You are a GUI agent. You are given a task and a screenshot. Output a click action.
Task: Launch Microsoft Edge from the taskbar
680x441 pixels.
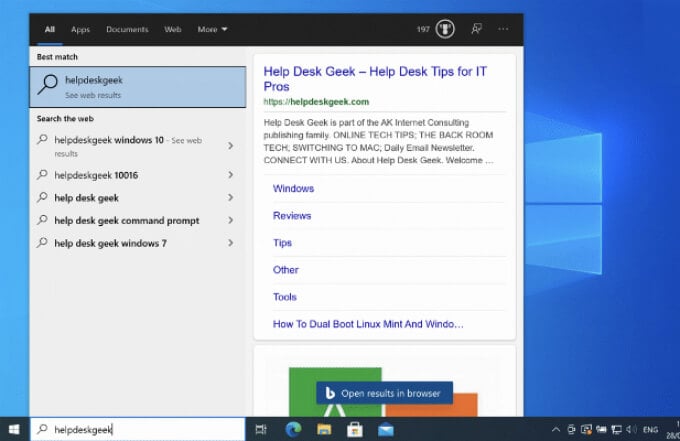pos(294,429)
